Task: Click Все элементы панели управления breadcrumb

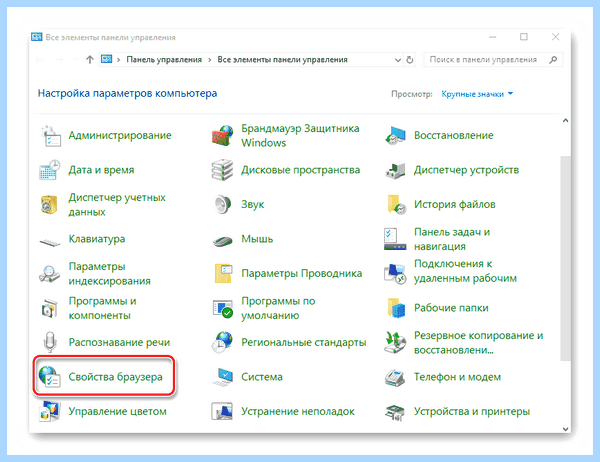Action: (282, 60)
